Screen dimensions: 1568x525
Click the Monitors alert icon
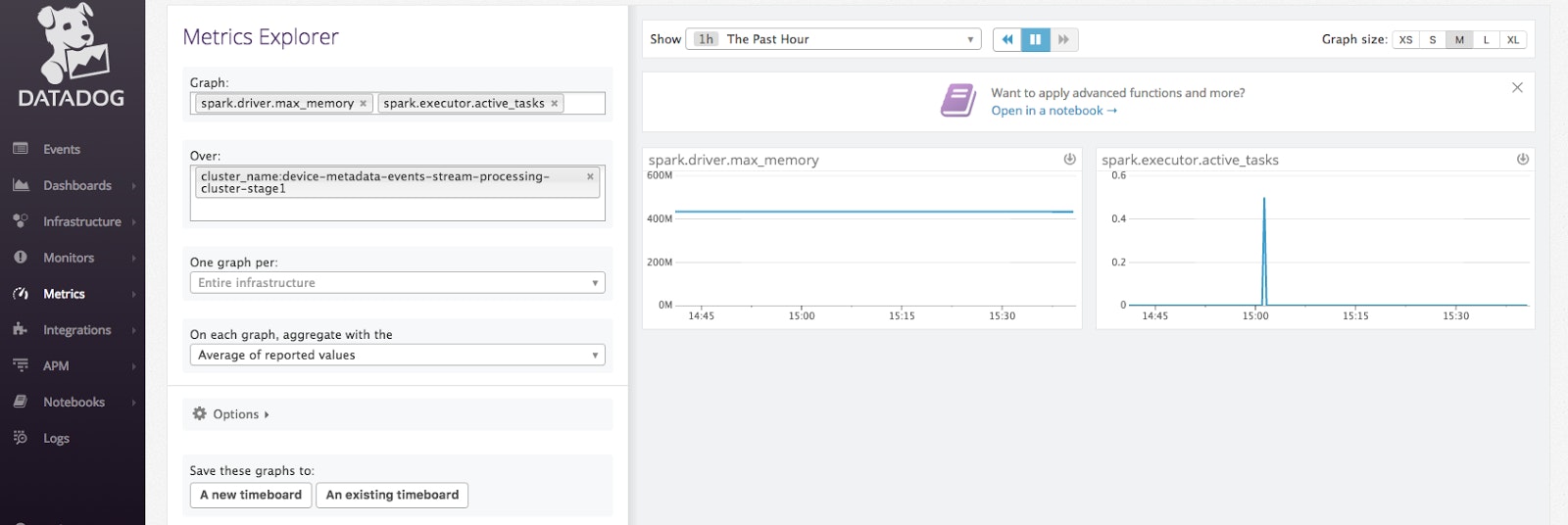pyautogui.click(x=21, y=258)
